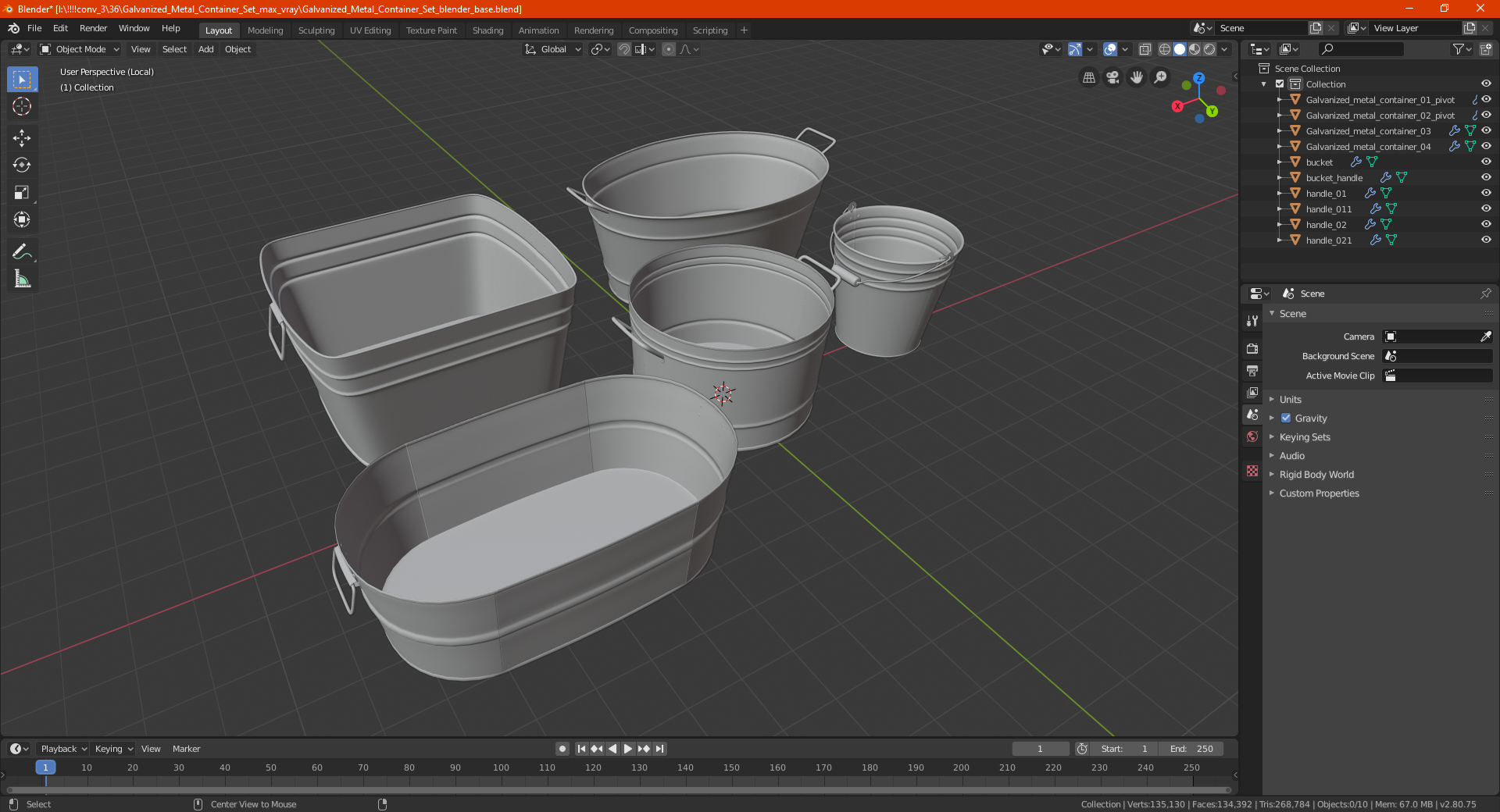Add a new outliner collection icon

click(1485, 49)
